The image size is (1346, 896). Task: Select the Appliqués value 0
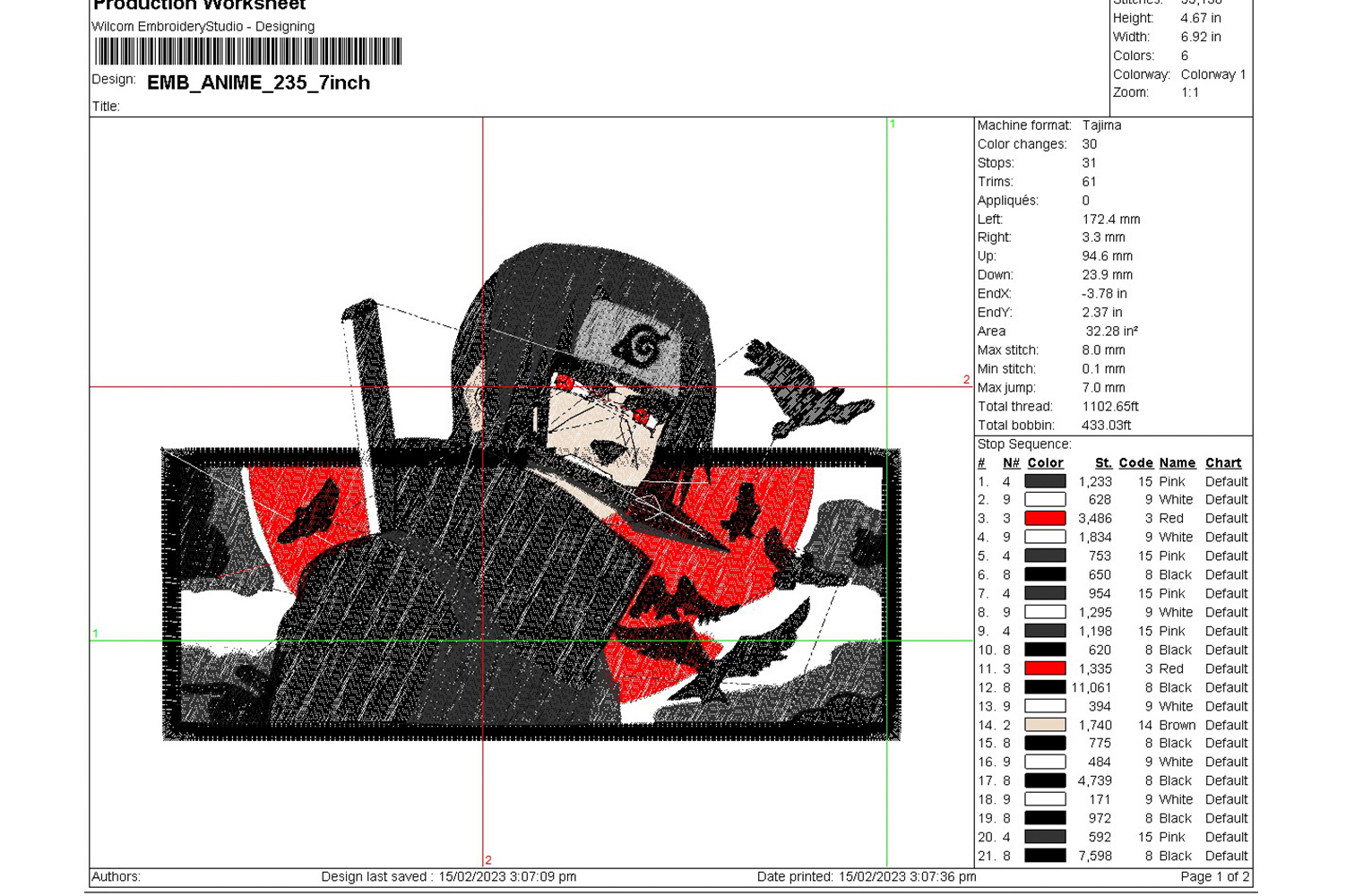tap(1086, 201)
